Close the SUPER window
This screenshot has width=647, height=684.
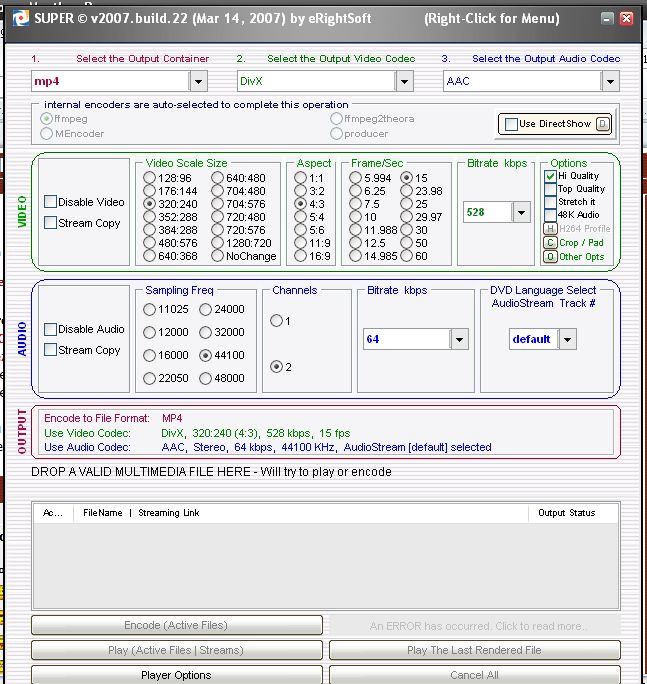(626, 18)
